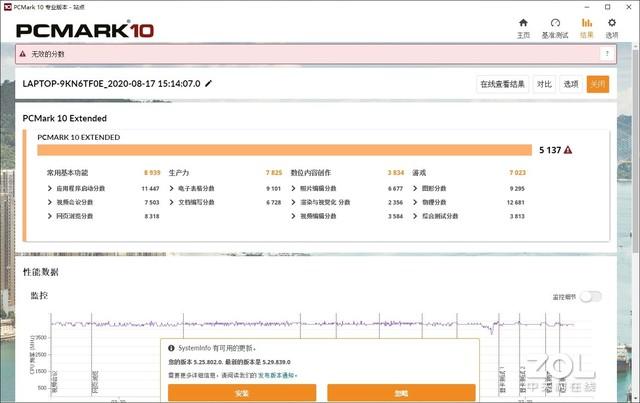640x403 pixels.
Task: Click the 数位内容创作 score 3 834
Action: (x=396, y=173)
